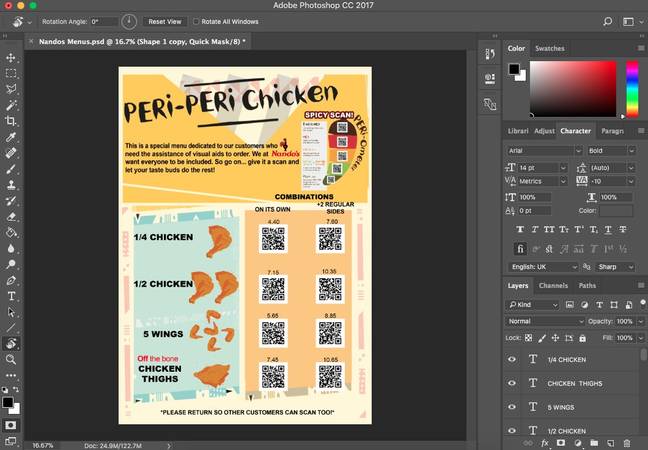Click the Character text color swatch
The width and height of the screenshot is (648, 450).
(x=616, y=211)
